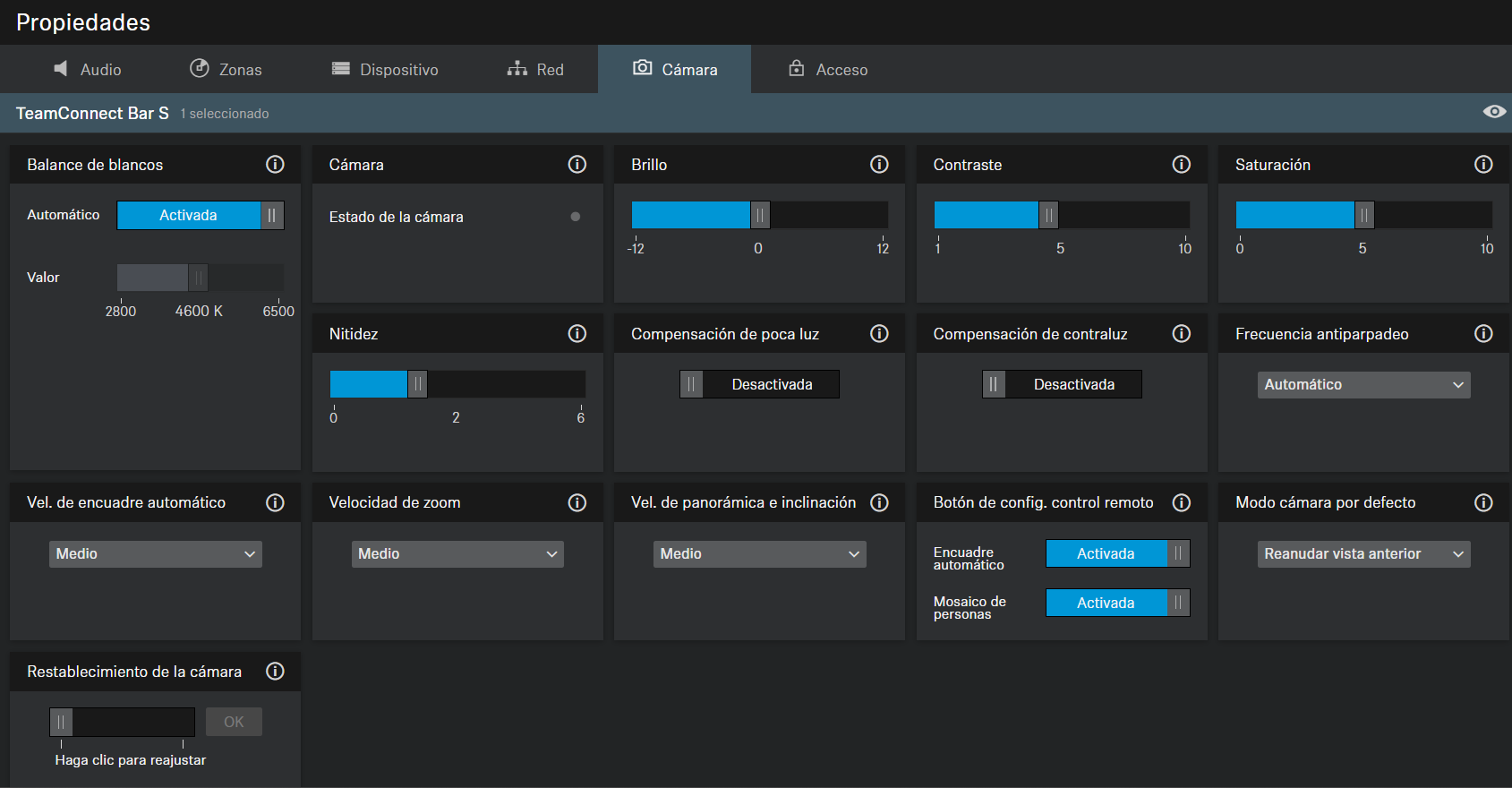Toggle the eye visibility icon
Image resolution: width=1512 pixels, height=788 pixels.
tap(1493, 112)
